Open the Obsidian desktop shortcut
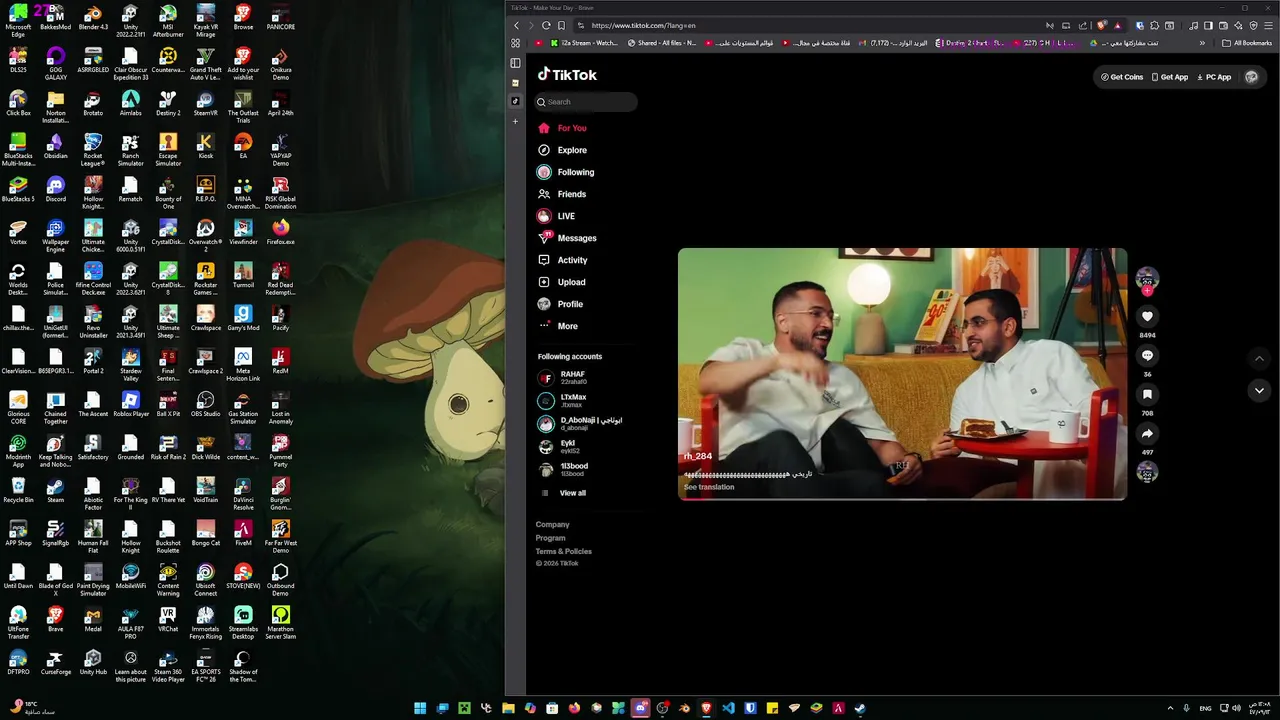Screen dimensions: 1280x720 coord(55,146)
